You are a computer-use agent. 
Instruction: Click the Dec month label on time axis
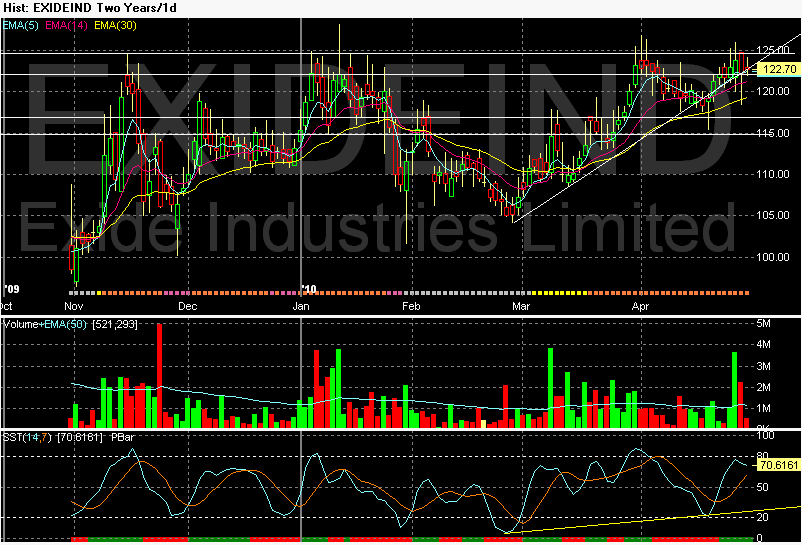pos(188,306)
